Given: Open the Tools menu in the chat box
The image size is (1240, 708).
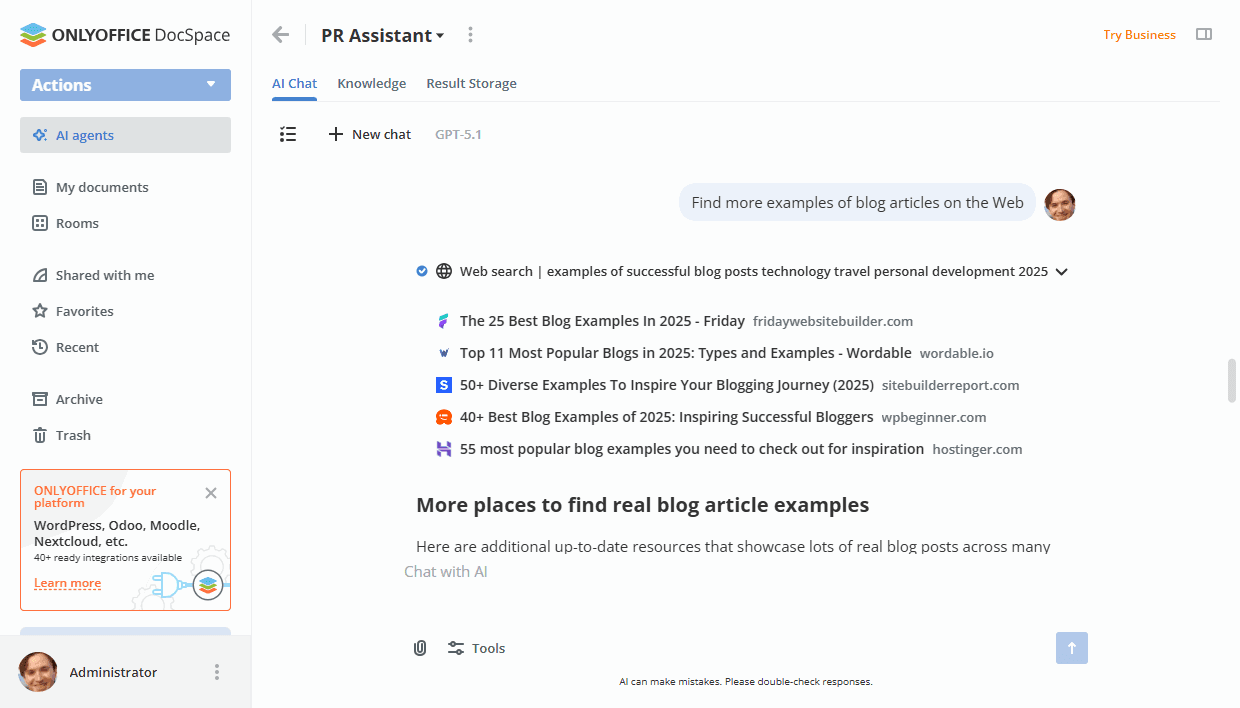Looking at the screenshot, I should pyautogui.click(x=477, y=648).
